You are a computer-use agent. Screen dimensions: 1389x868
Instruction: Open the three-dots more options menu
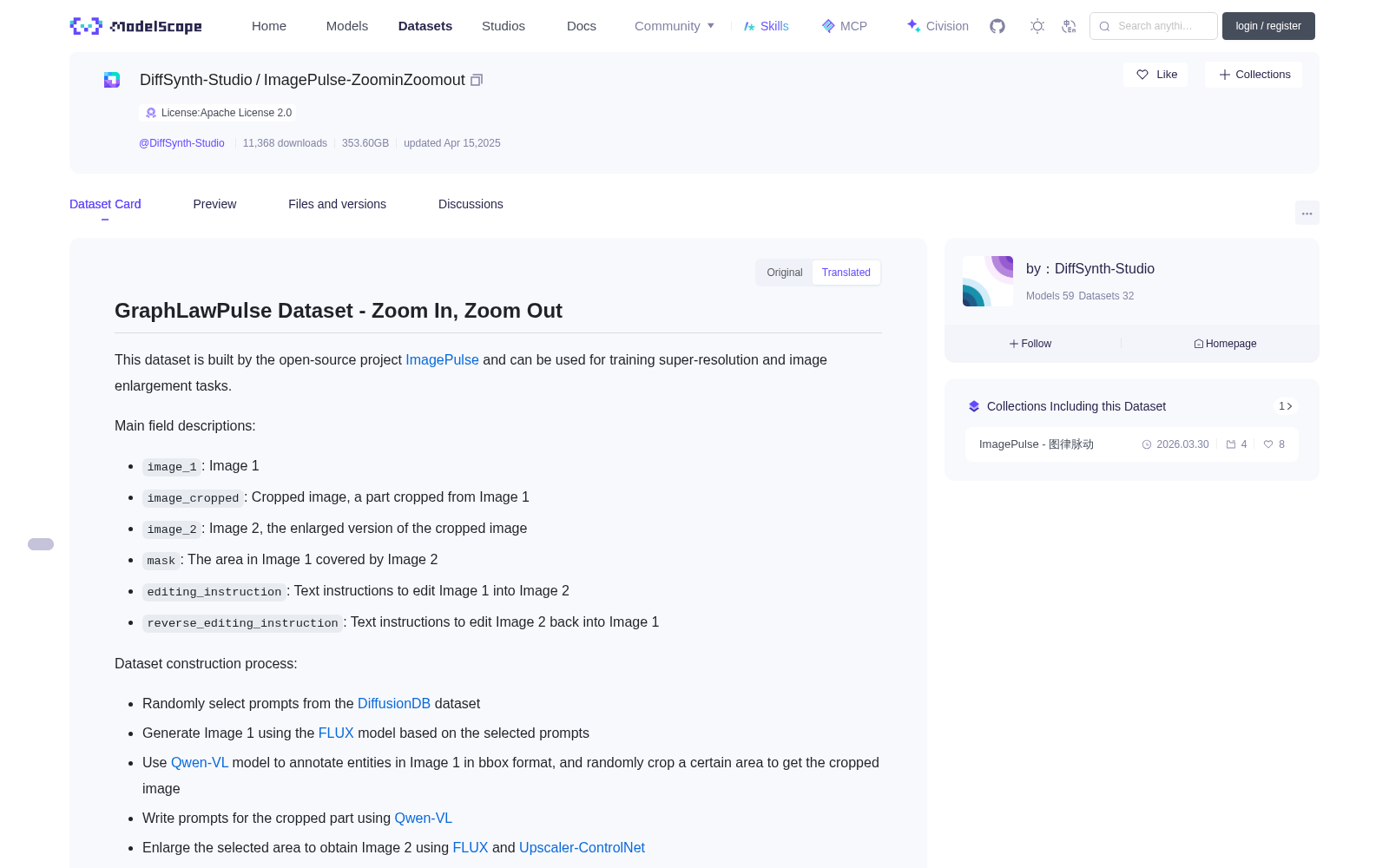[x=1307, y=213]
